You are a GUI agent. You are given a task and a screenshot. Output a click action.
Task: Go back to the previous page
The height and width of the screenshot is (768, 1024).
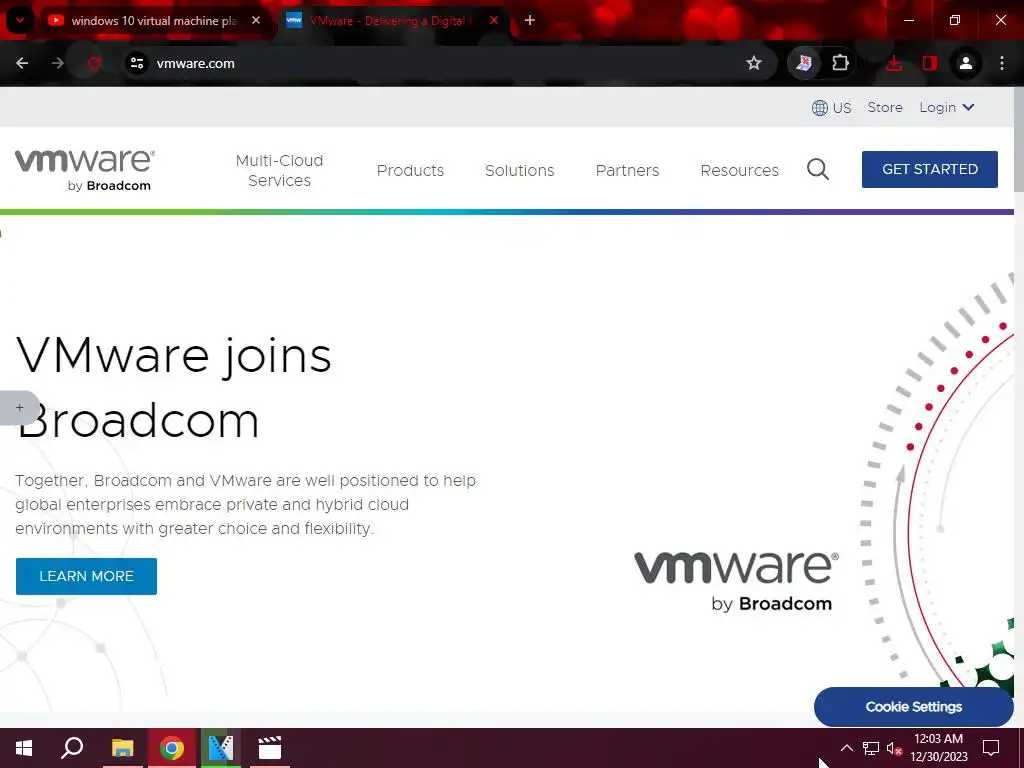(22, 63)
